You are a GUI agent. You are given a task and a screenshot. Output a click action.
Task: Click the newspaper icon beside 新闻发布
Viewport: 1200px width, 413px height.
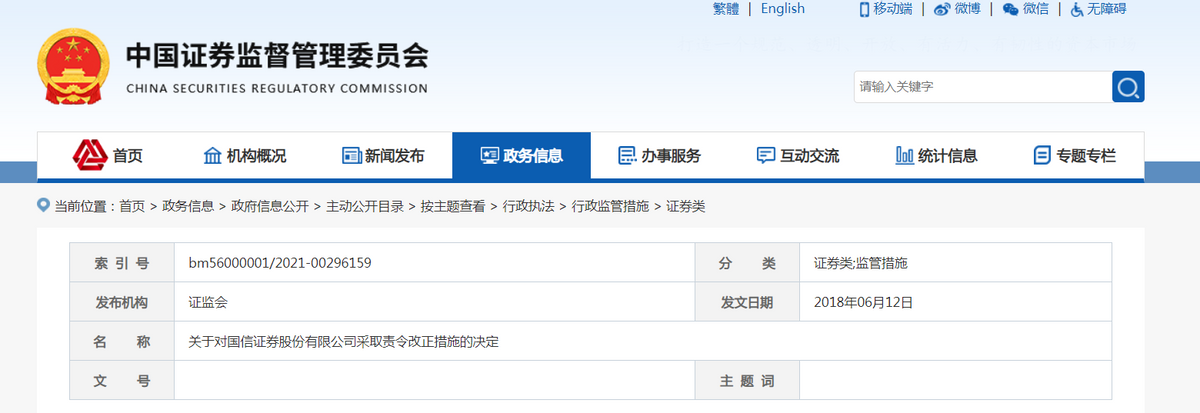[x=351, y=156]
